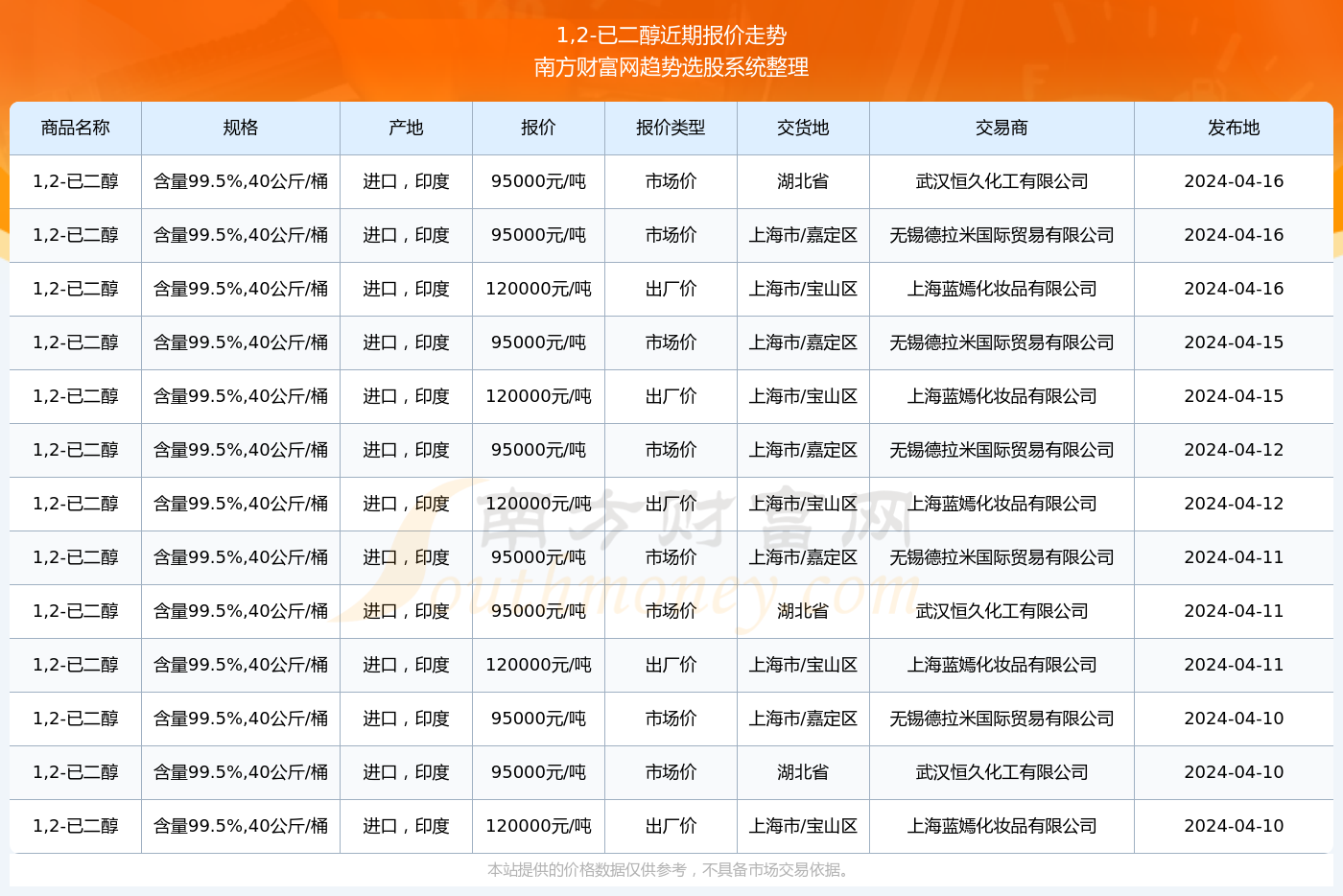Click 市场价 in the 2024-04-12 无锡德拉米 row
This screenshot has width=1343, height=896.
(671, 450)
